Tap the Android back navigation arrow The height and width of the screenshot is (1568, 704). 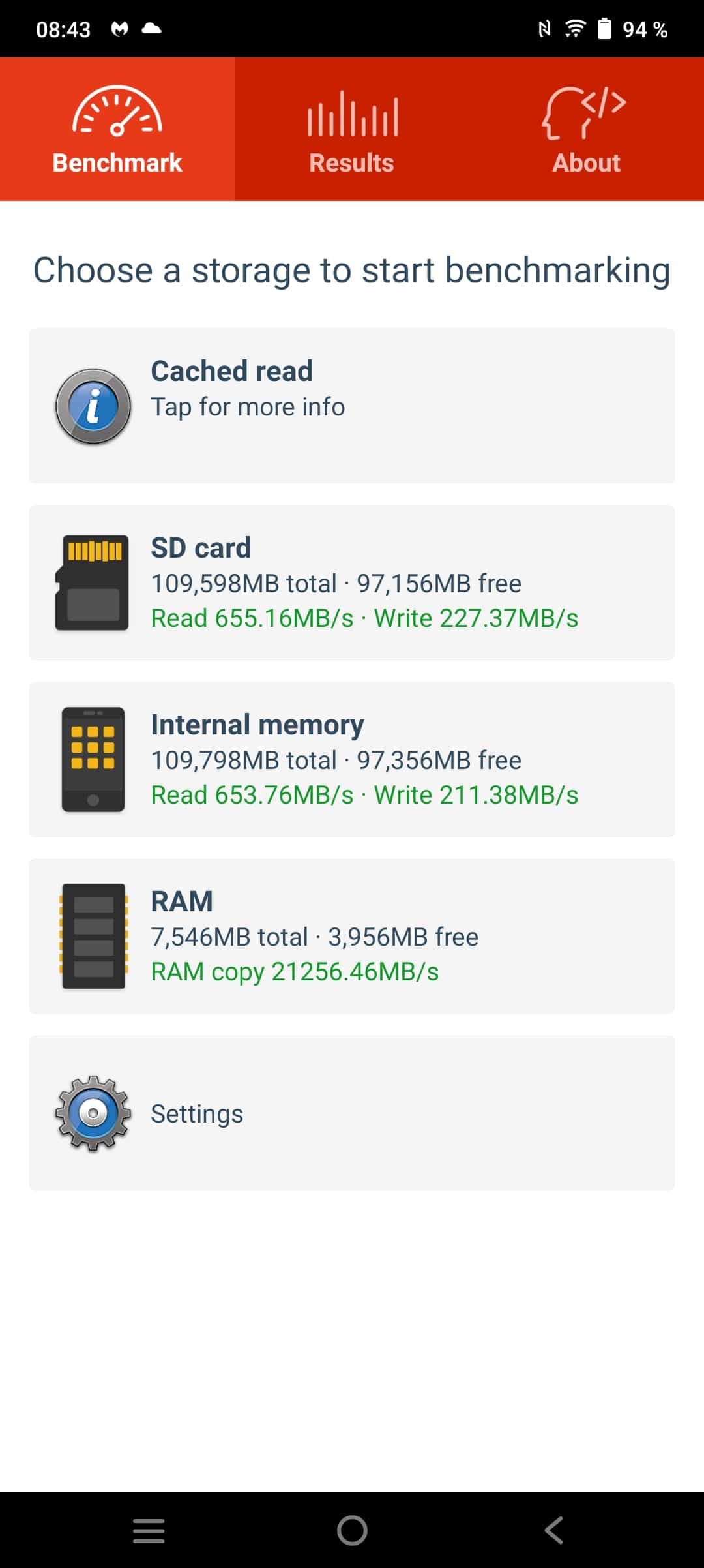[x=554, y=1530]
